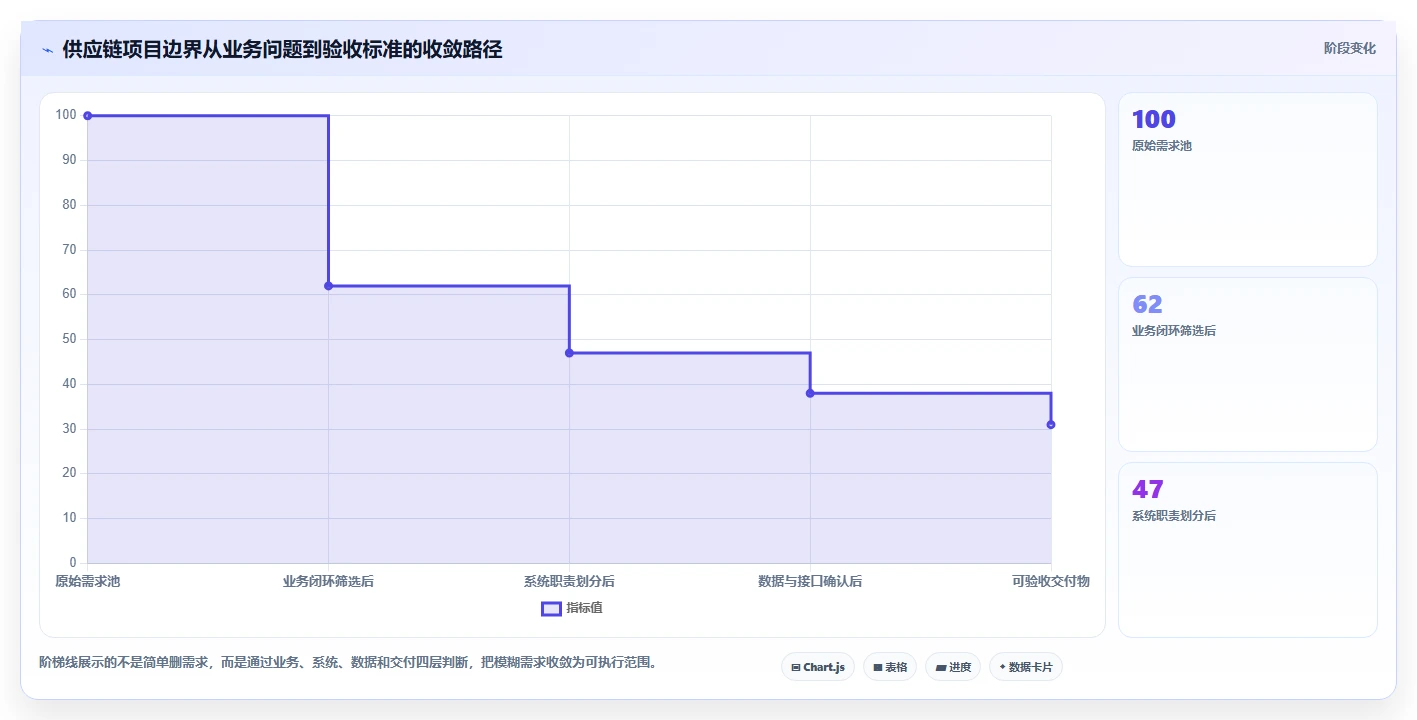Click the y-axis label 100

point(66,115)
